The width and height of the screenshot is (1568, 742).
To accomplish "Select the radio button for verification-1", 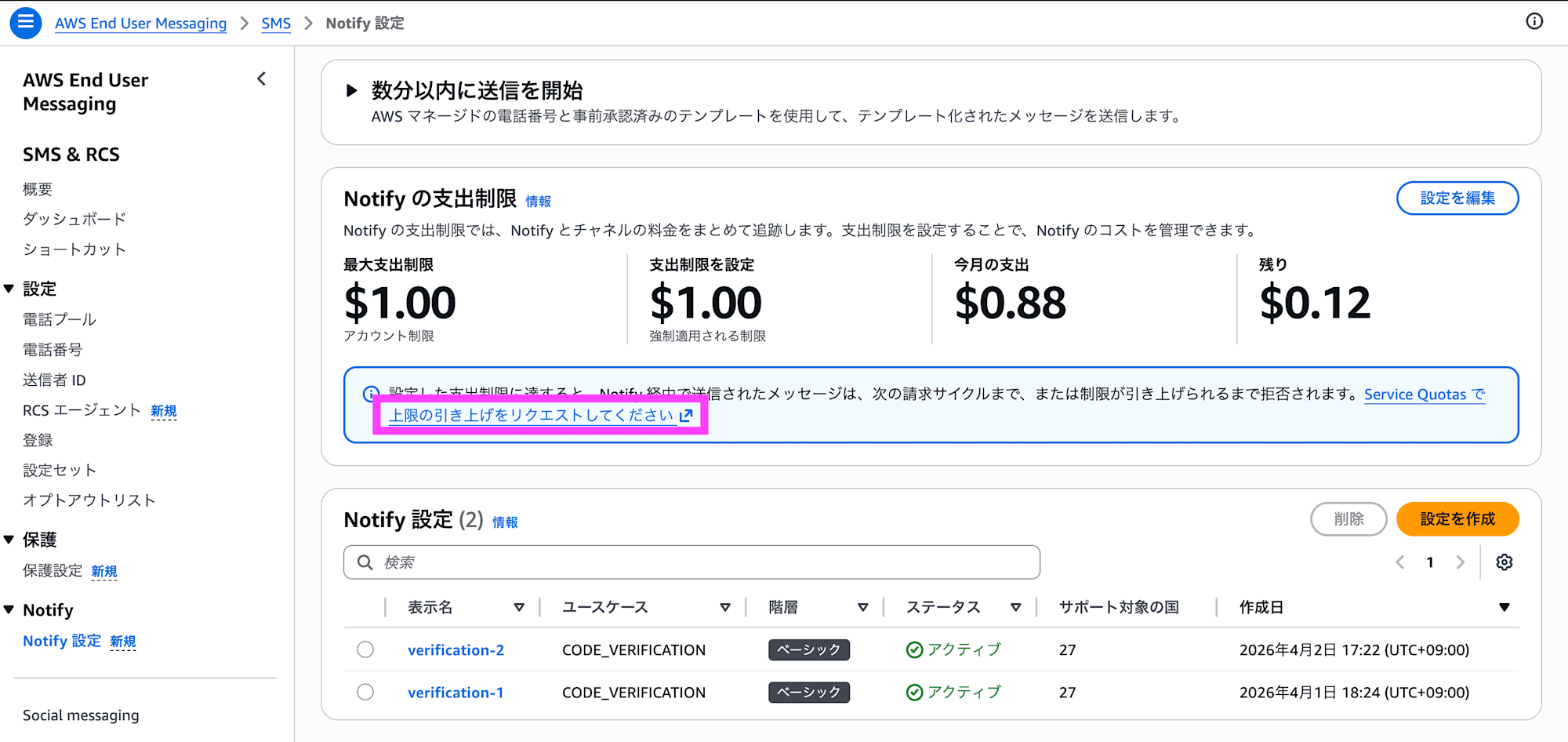I will tap(365, 692).
